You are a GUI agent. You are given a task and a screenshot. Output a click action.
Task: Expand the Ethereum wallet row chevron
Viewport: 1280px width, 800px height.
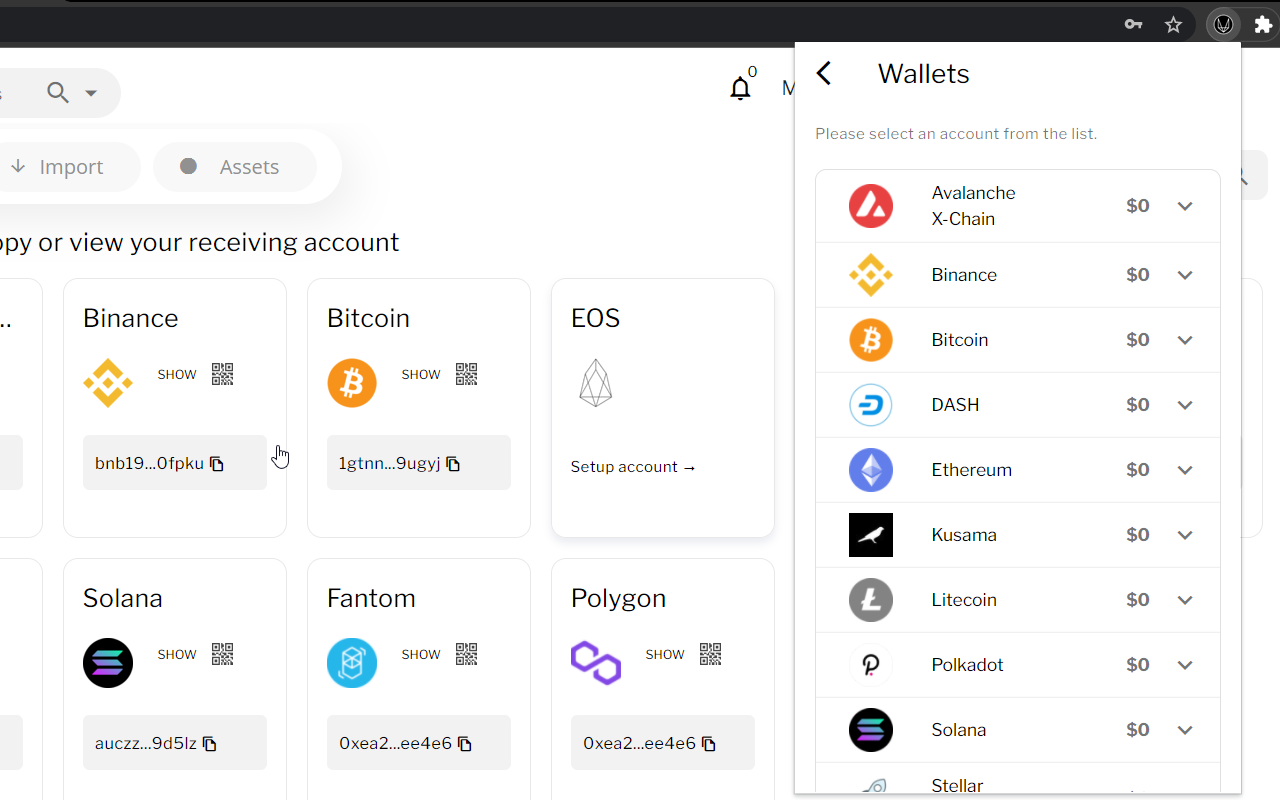coord(1185,470)
